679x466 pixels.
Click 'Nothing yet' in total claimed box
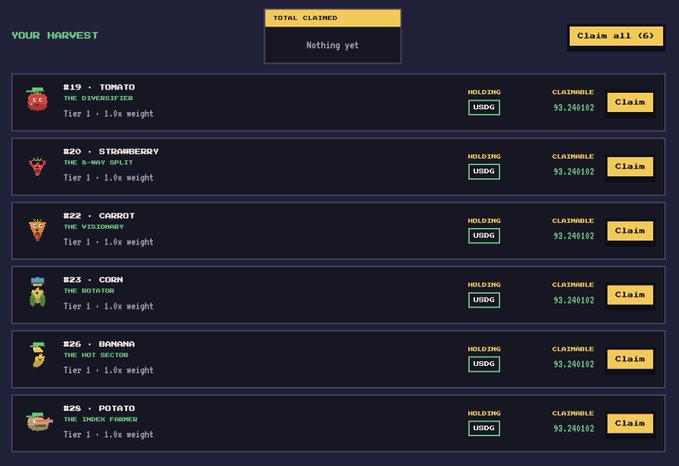(x=332, y=45)
